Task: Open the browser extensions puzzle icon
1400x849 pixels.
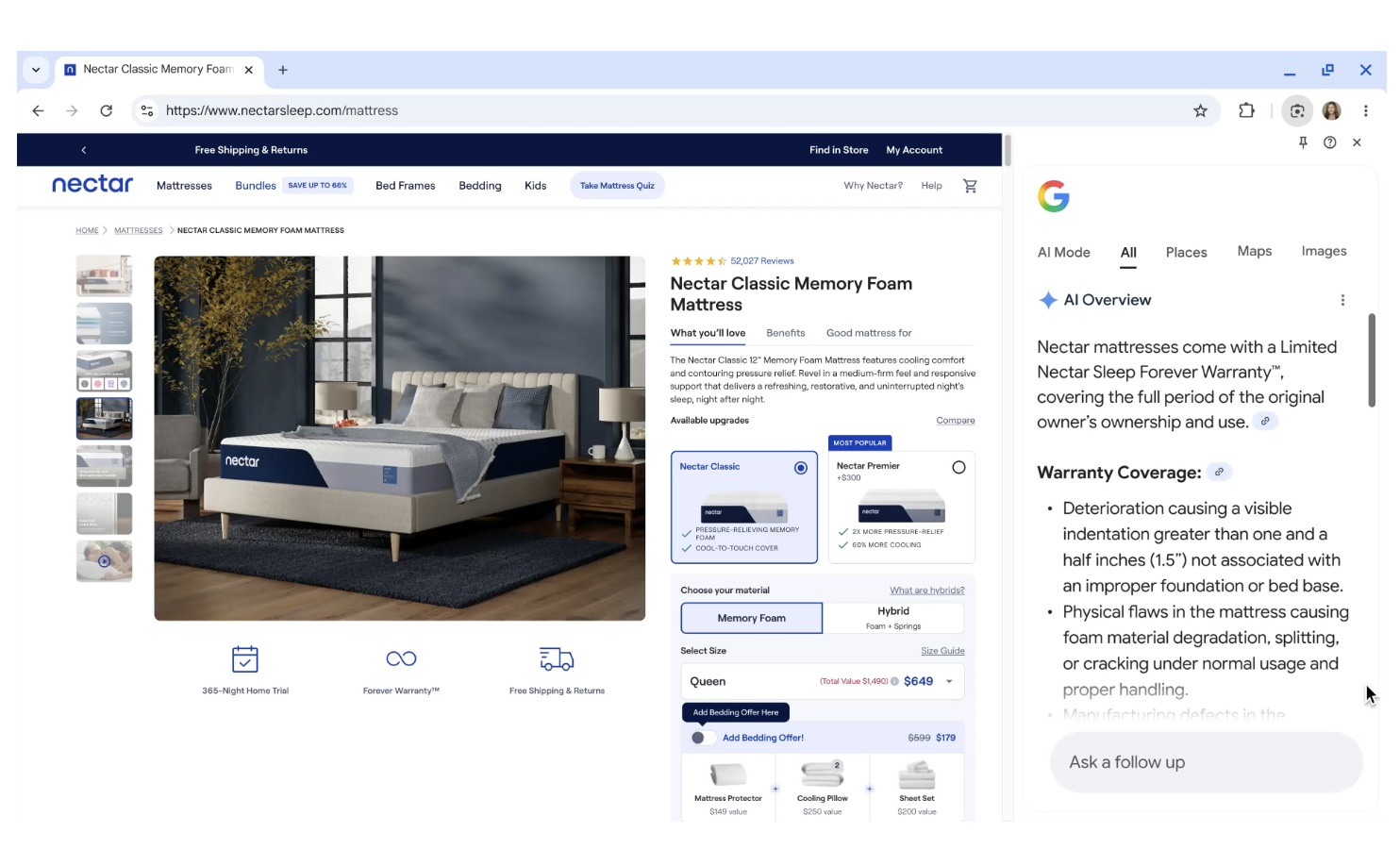Action: coord(1246,110)
